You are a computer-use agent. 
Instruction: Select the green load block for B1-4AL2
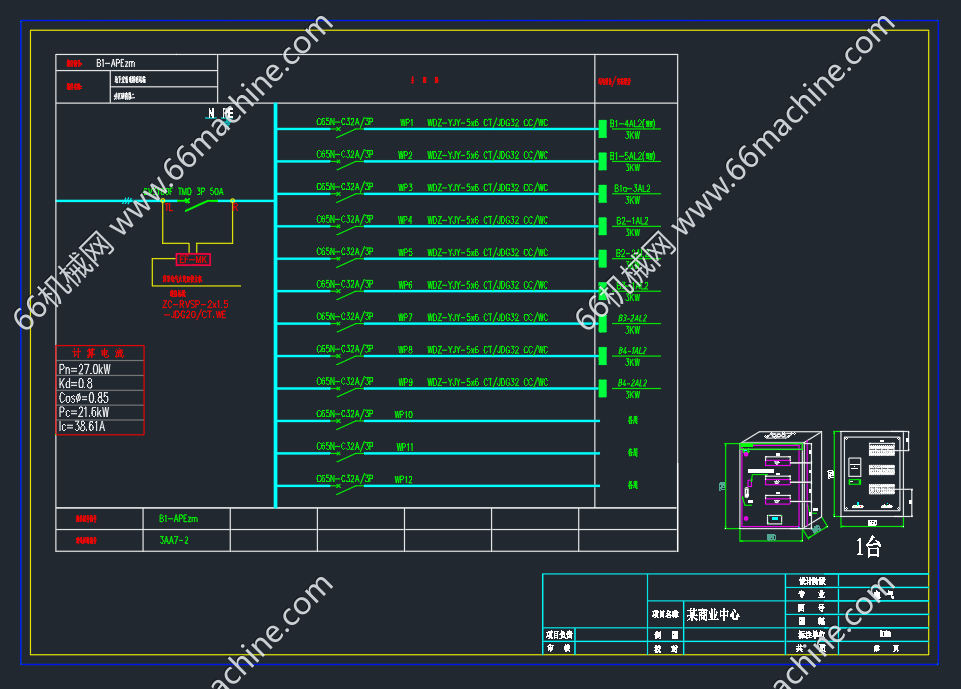602,128
